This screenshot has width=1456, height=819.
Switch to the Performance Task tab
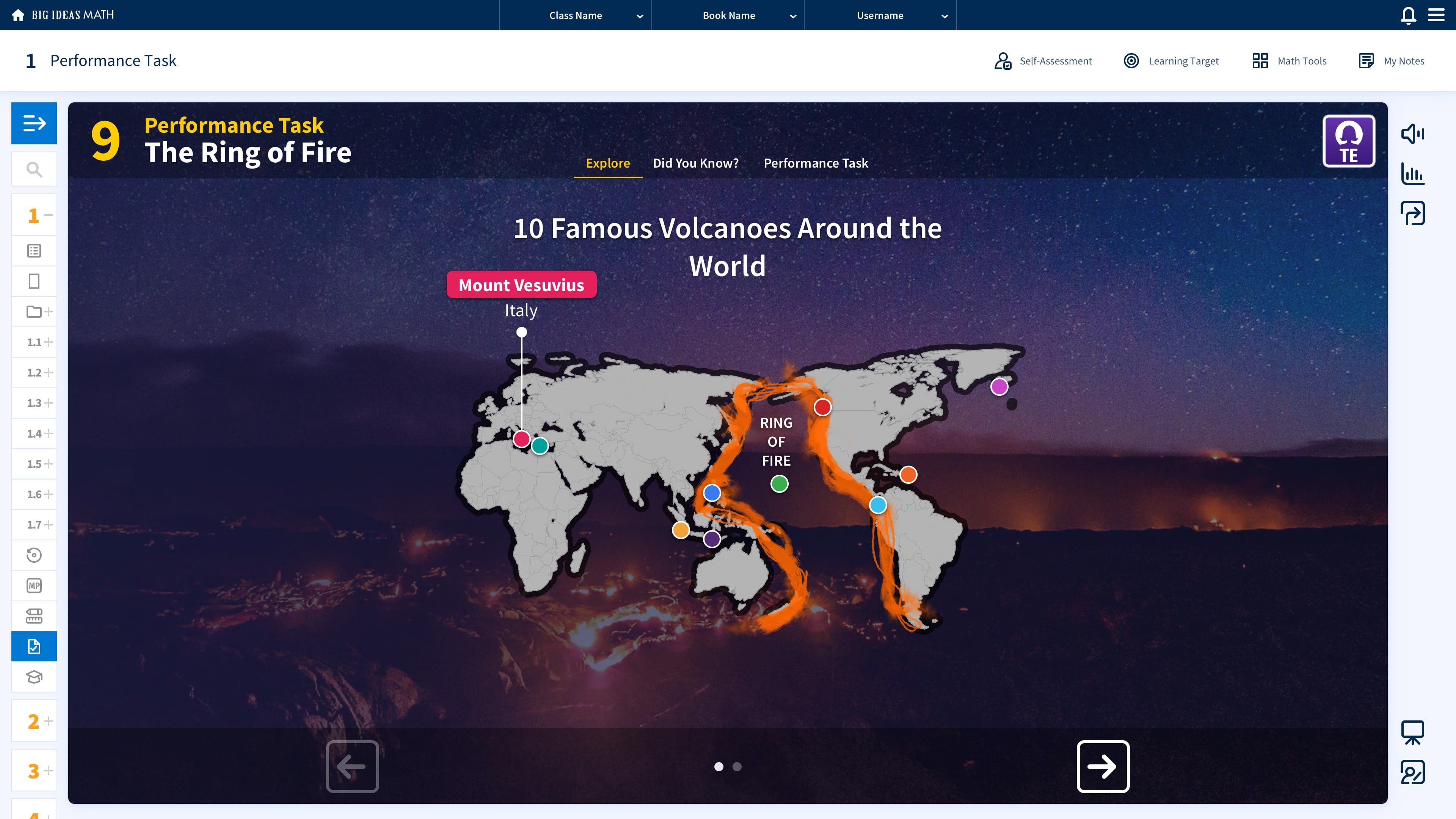pos(816,163)
